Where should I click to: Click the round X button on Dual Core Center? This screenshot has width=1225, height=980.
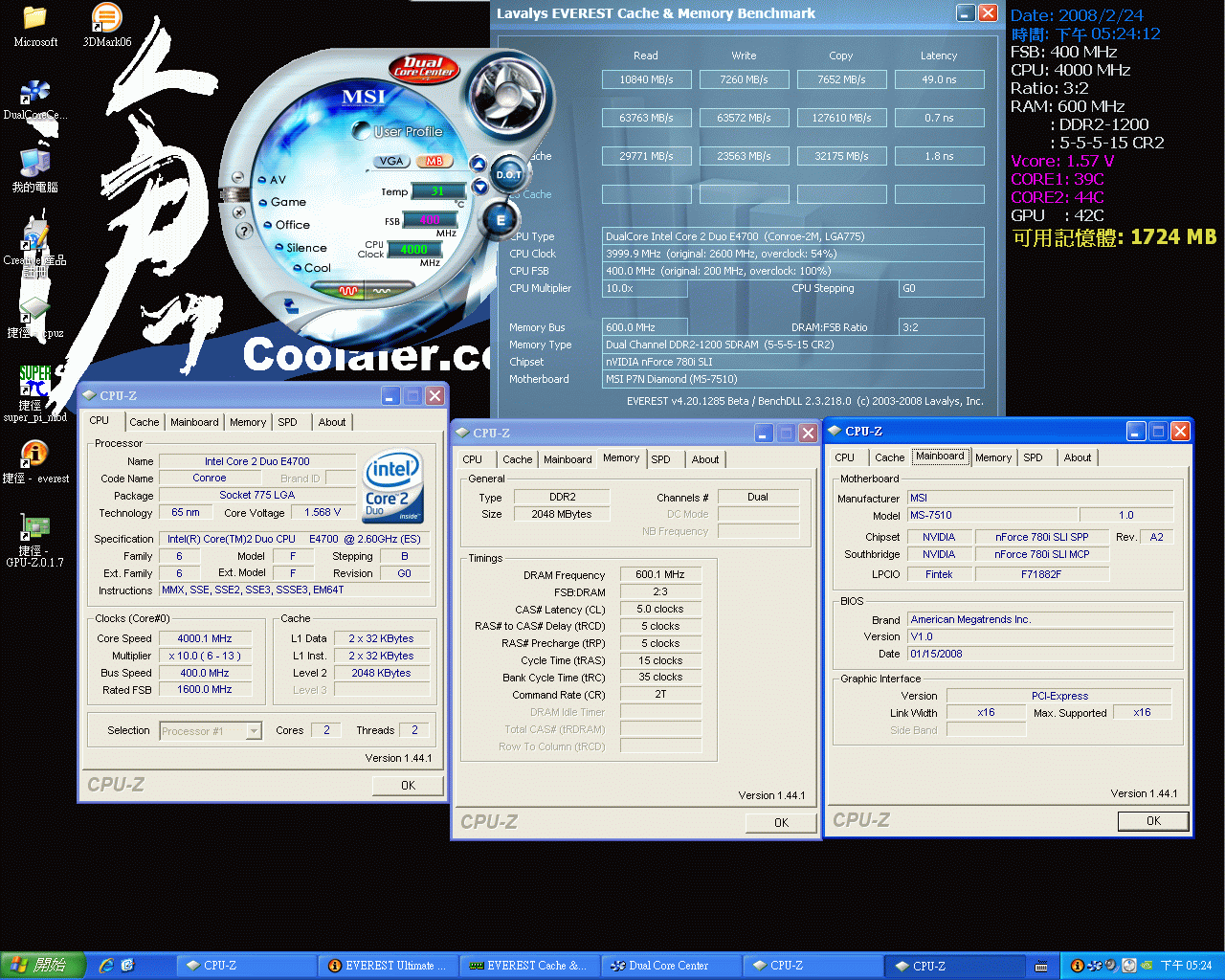tap(238, 211)
